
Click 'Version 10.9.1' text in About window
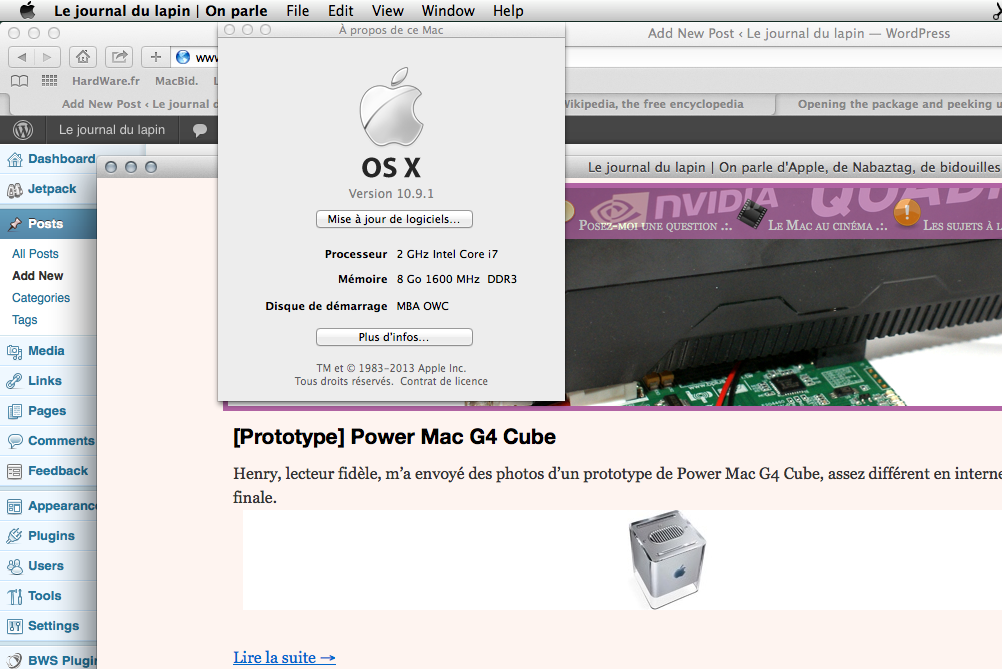tap(391, 194)
